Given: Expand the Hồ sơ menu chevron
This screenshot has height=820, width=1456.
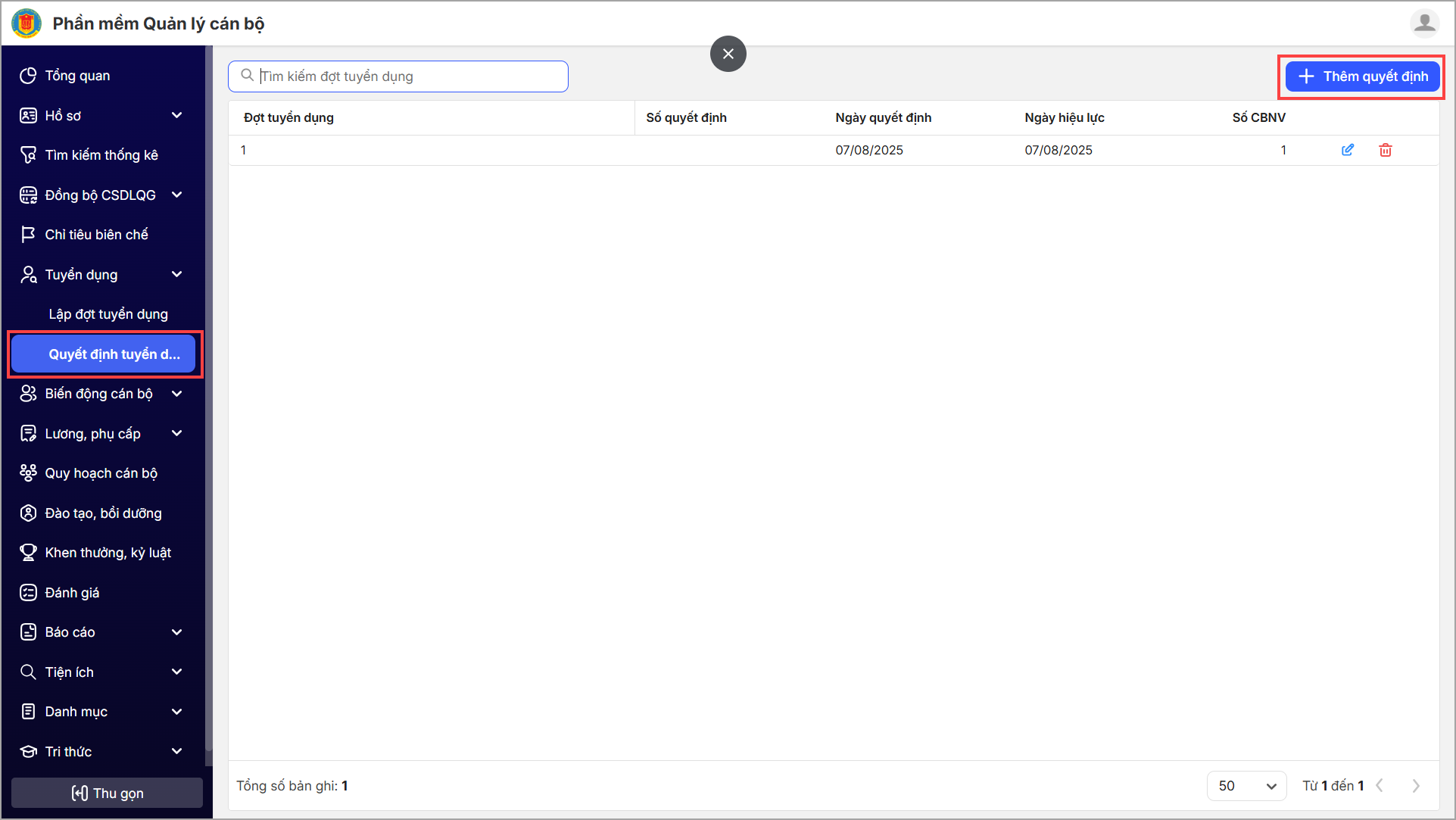Looking at the screenshot, I should 177,116.
